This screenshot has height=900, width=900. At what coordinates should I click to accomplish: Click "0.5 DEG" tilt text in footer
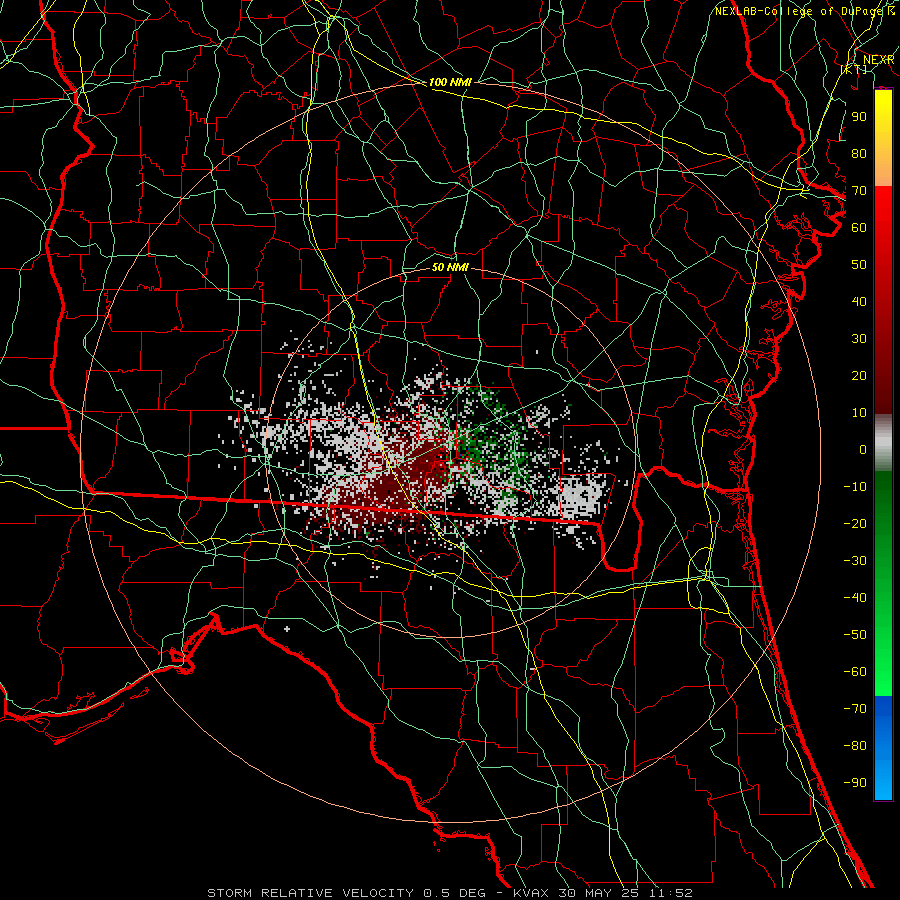click(x=455, y=893)
